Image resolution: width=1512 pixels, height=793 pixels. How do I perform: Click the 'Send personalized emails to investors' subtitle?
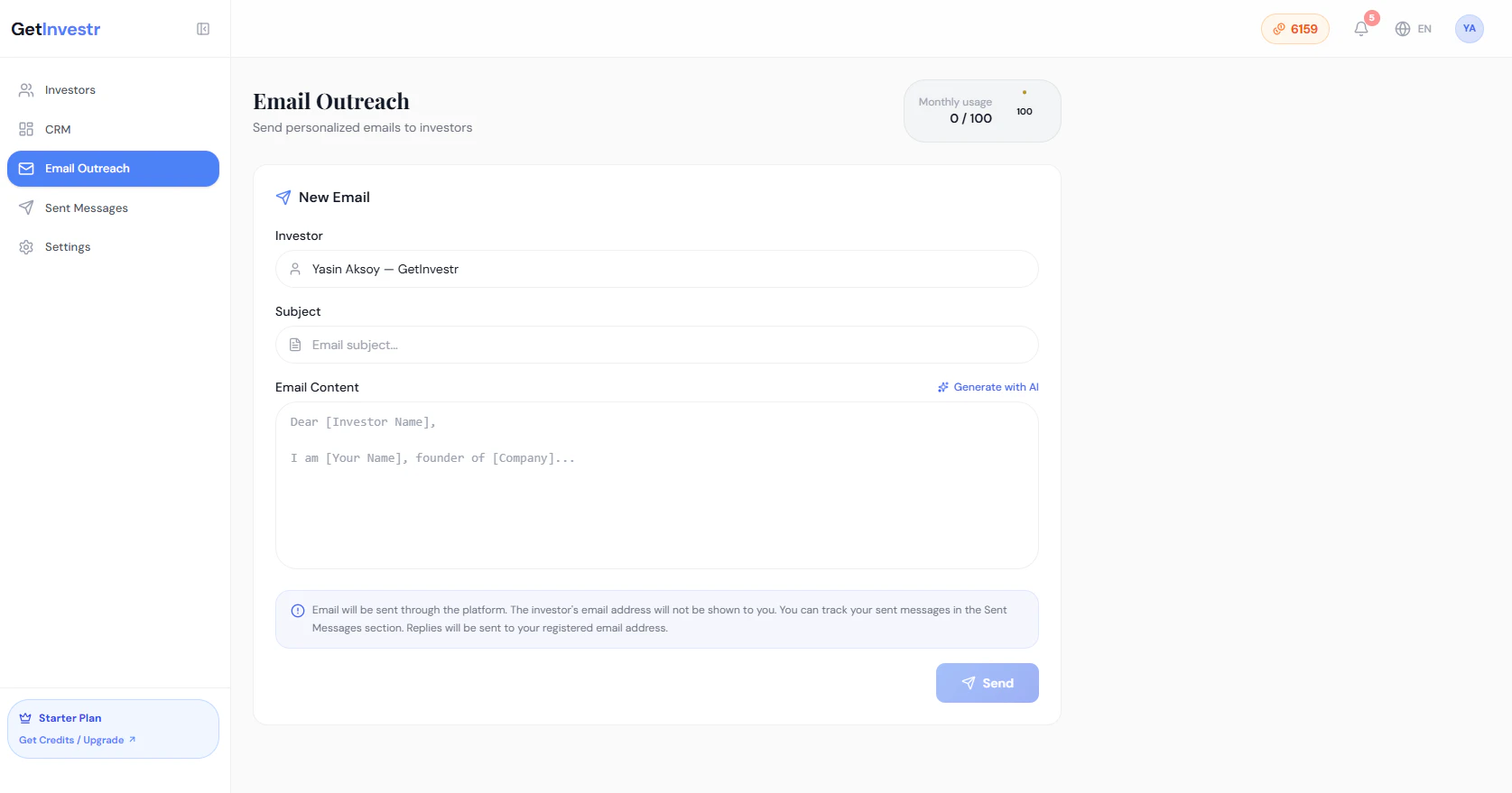click(363, 128)
